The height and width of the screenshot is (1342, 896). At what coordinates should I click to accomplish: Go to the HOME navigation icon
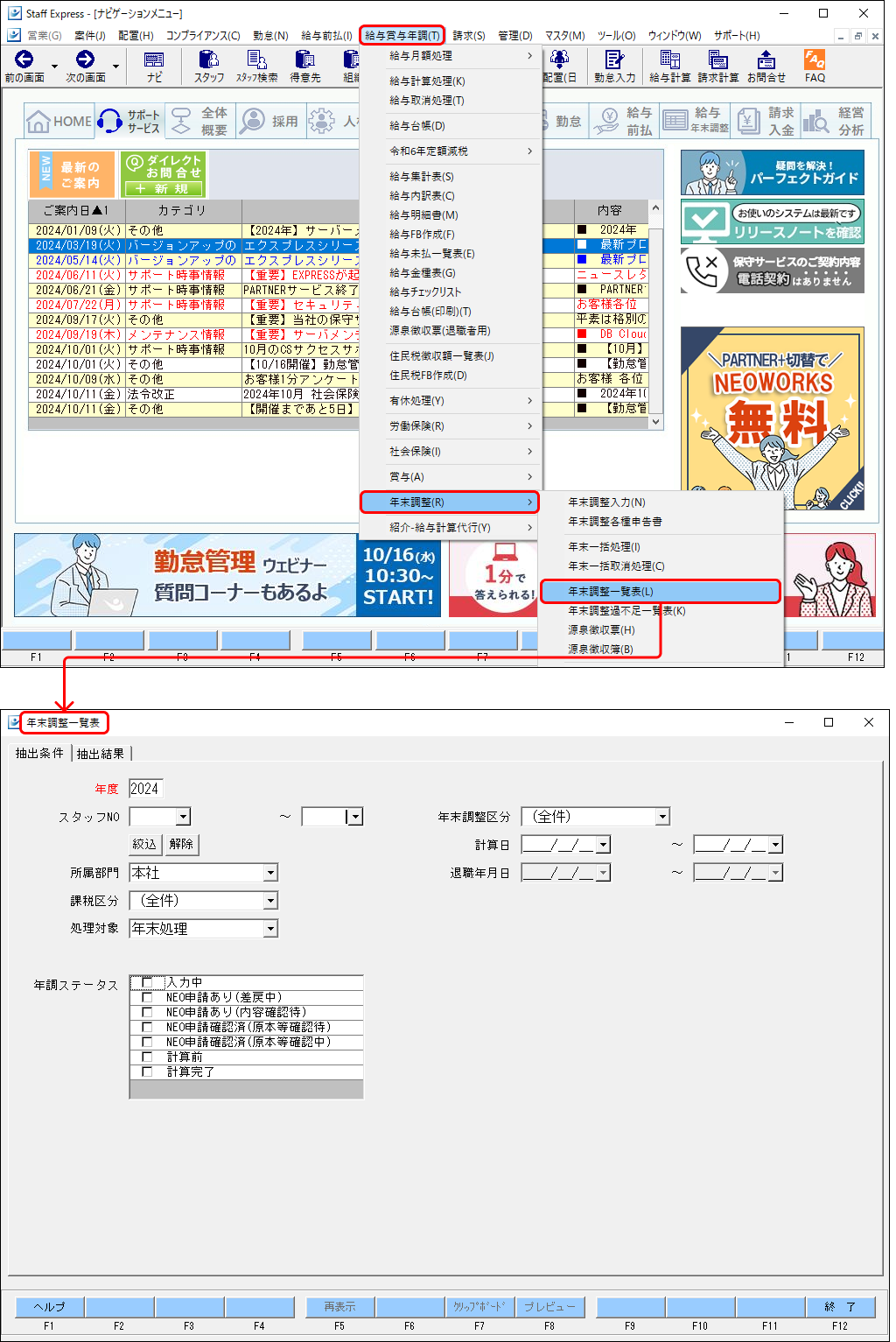(59, 121)
